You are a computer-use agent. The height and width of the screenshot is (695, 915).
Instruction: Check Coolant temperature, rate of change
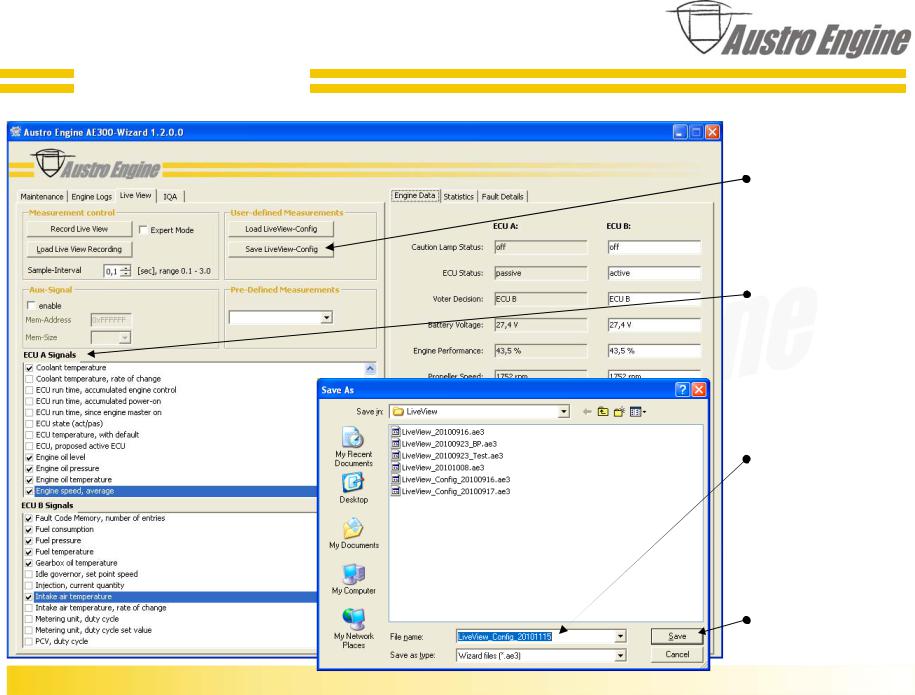coord(29,379)
